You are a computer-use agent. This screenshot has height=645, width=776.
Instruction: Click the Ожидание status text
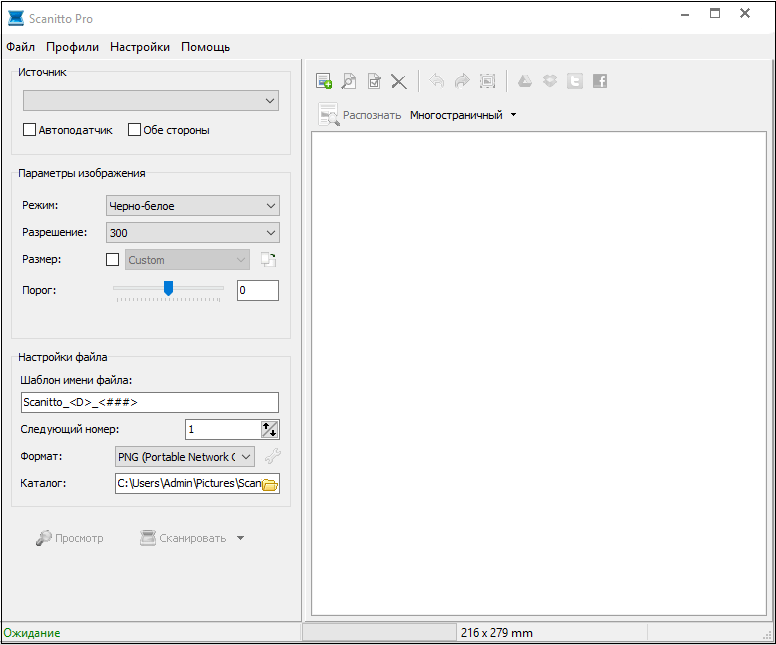32,633
